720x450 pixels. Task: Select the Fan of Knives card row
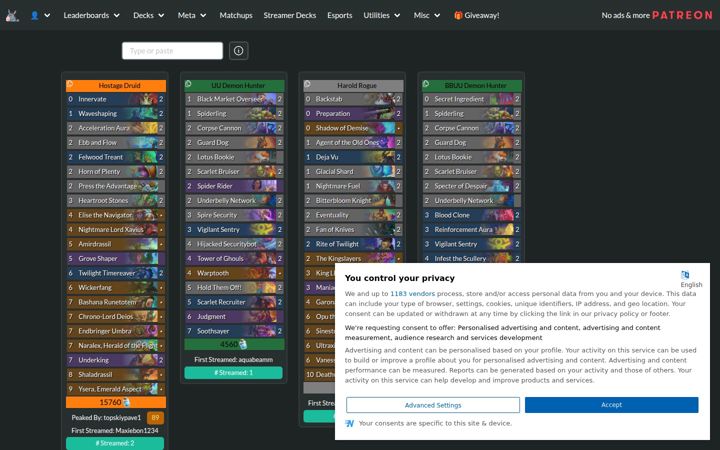tap(353, 230)
